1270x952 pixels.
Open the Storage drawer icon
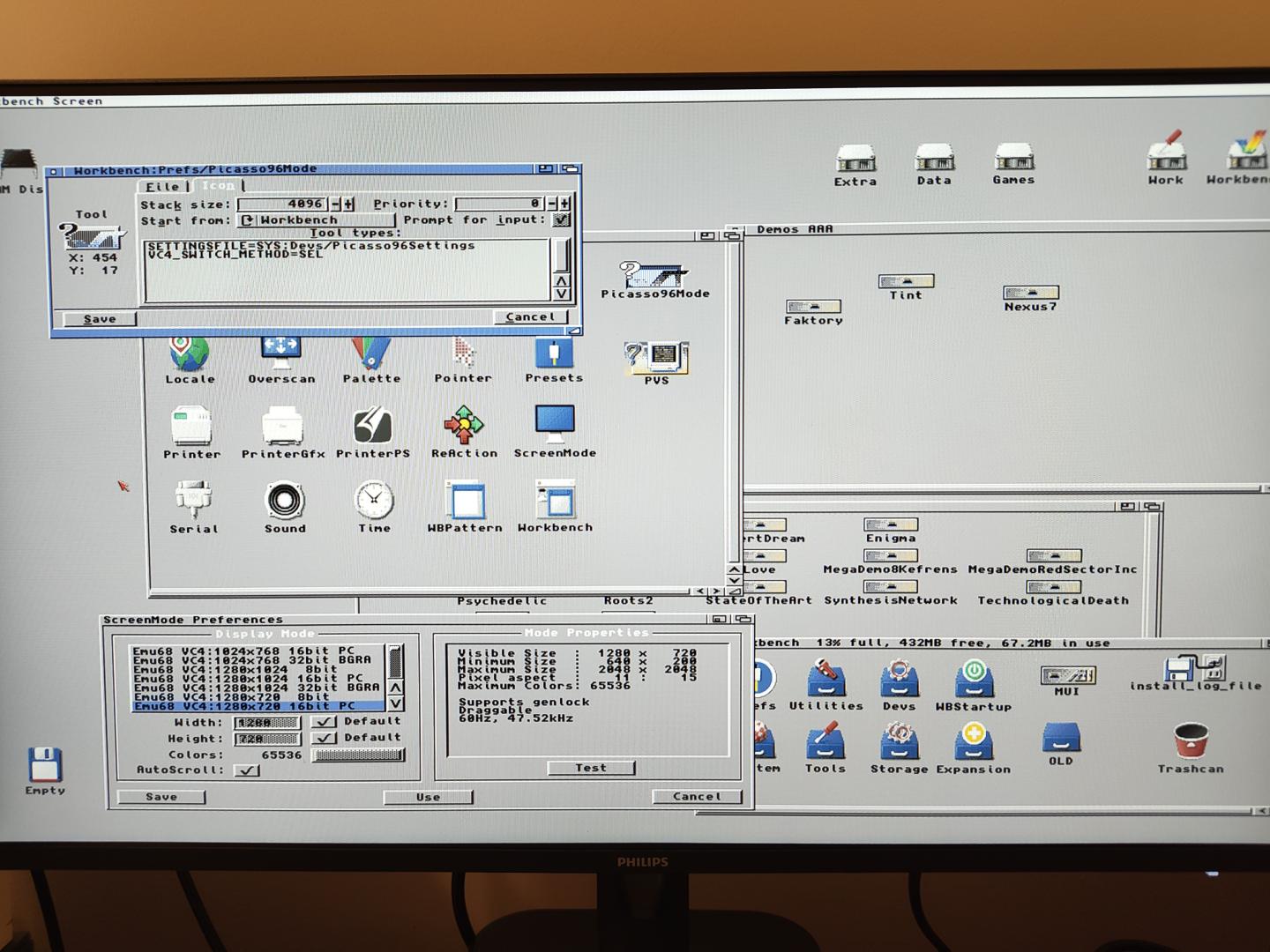[899, 741]
